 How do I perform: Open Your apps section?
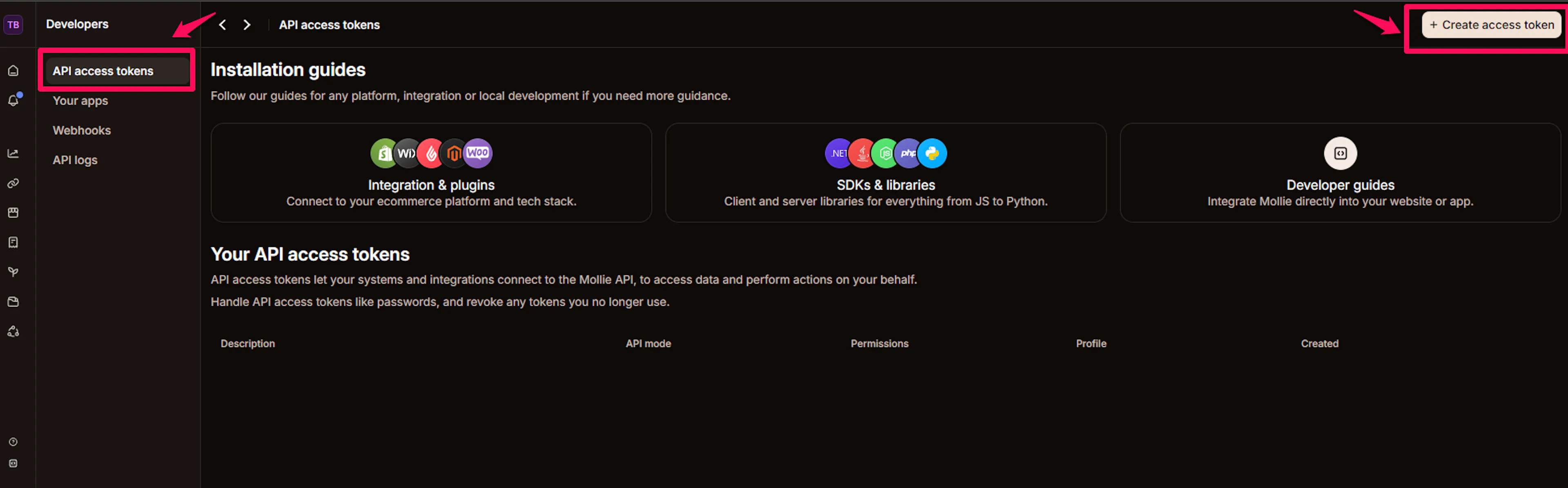click(80, 101)
